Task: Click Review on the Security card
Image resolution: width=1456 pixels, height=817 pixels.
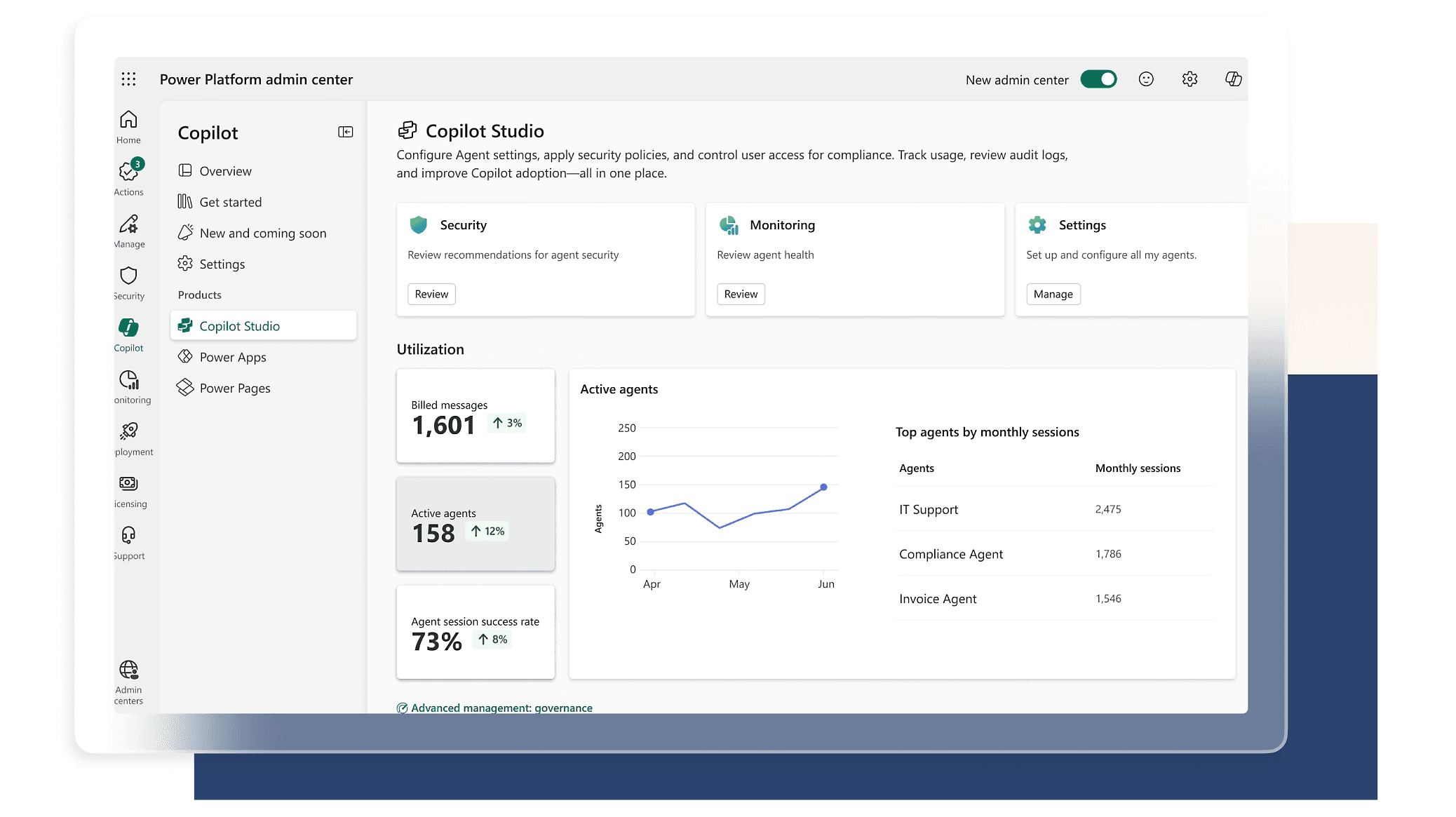Action: click(431, 294)
